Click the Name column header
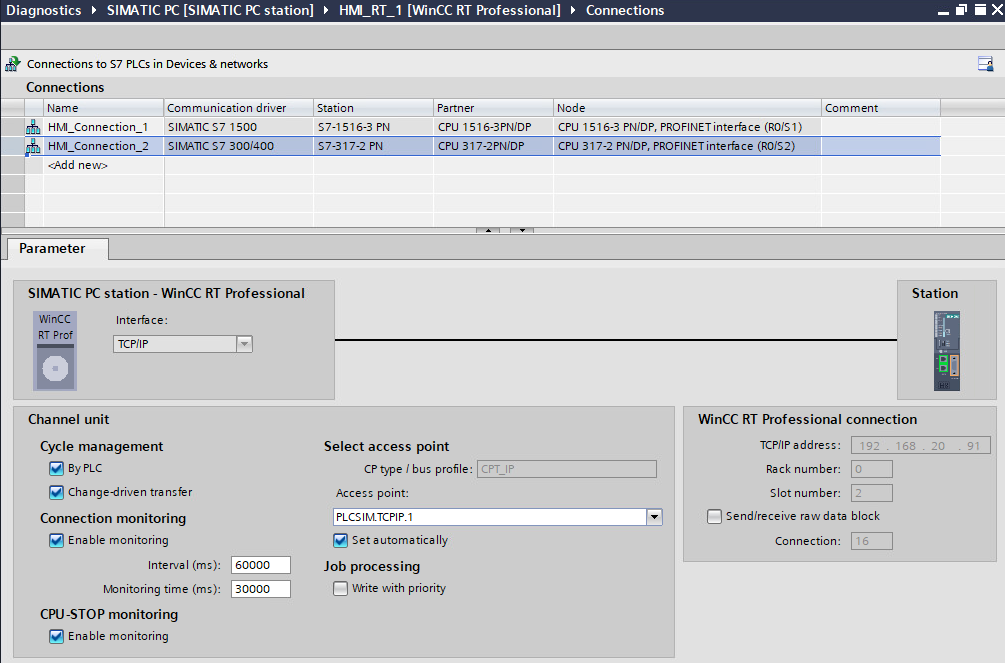The image size is (1005, 663). click(103, 108)
